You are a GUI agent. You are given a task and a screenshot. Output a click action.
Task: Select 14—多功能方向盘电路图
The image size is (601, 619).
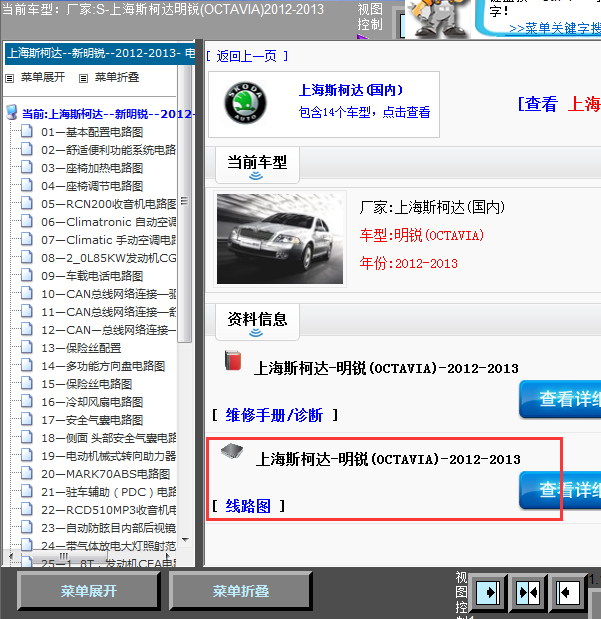tap(103, 366)
